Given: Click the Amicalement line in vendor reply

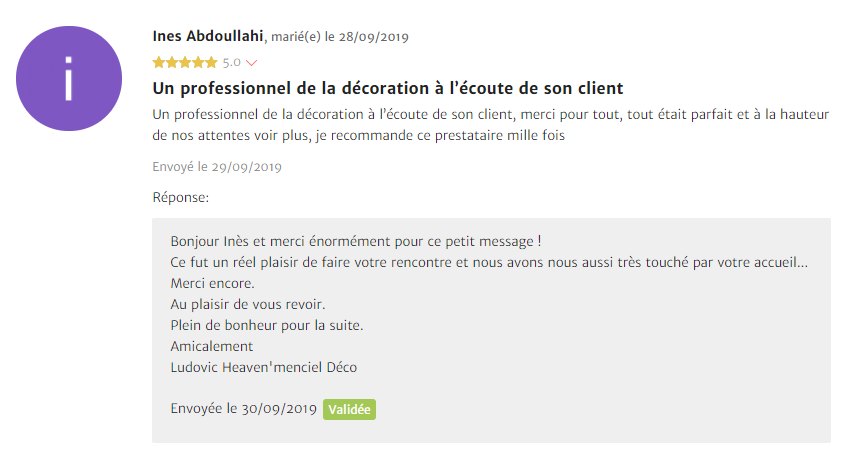Looking at the screenshot, I should 212,346.
